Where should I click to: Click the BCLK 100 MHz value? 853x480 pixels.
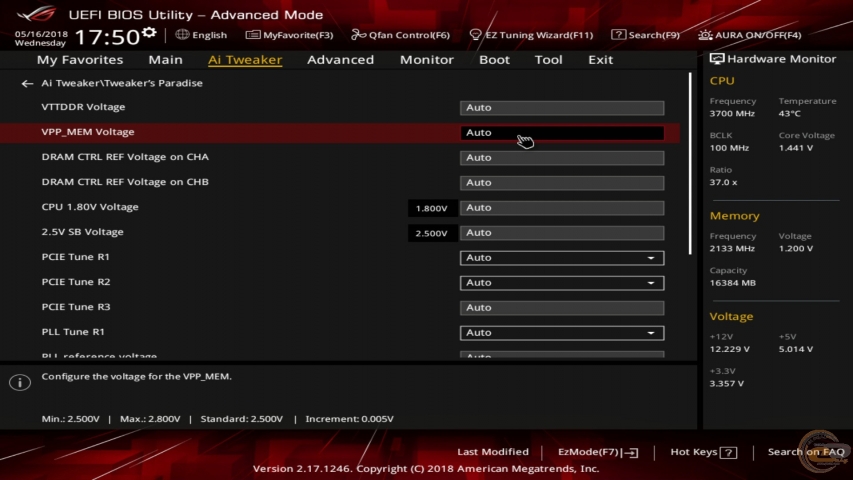click(729, 148)
